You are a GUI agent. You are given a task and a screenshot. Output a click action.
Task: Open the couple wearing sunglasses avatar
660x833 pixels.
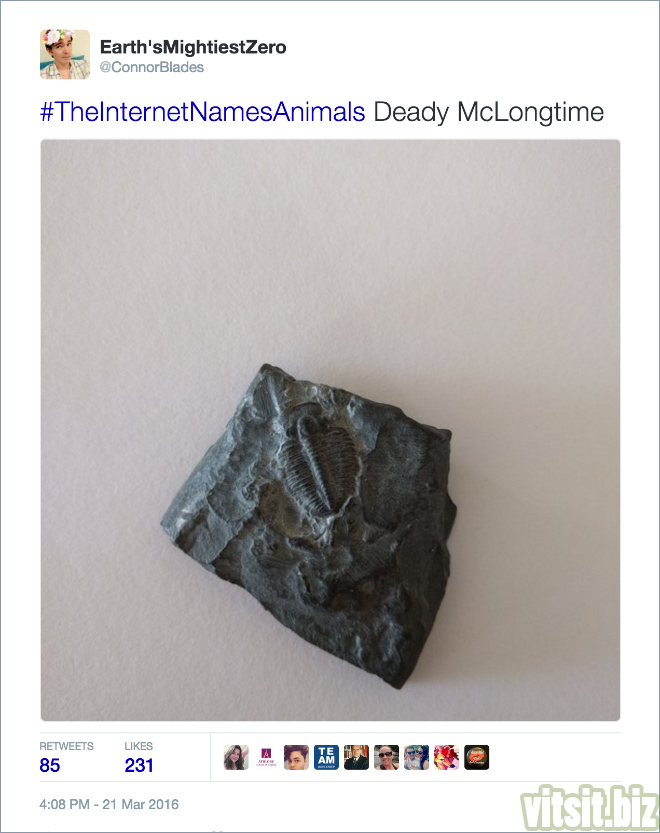click(417, 758)
